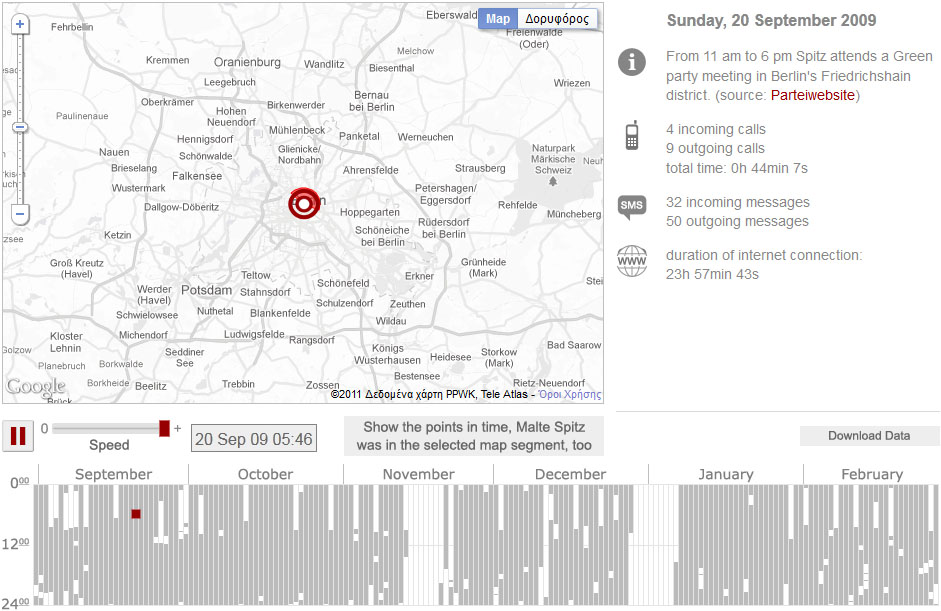
Task: Zoom in with the map plus button
Action: click(x=20, y=25)
